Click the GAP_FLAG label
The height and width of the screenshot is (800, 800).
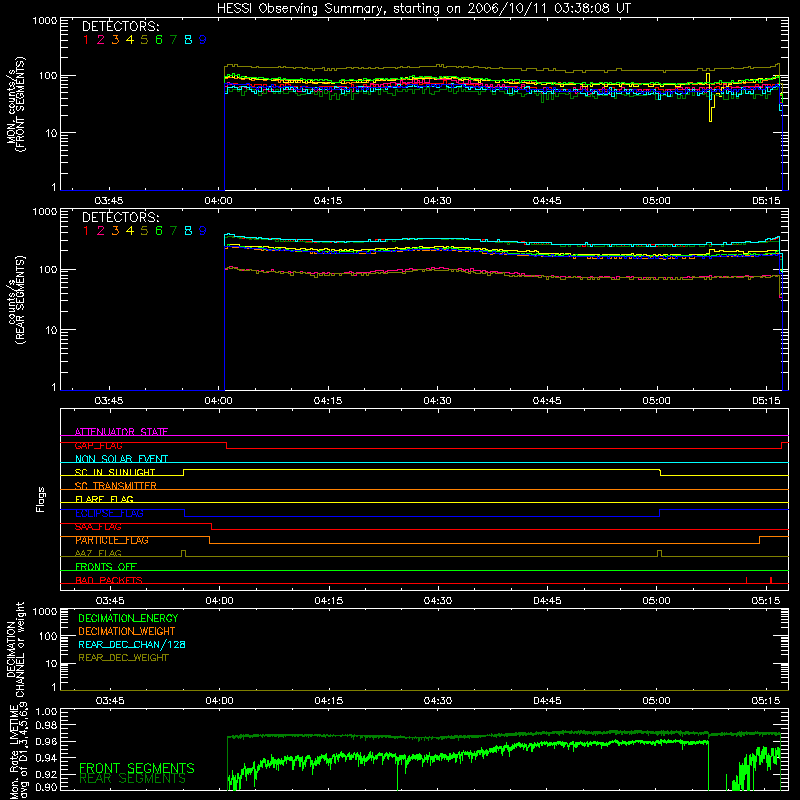98,445
